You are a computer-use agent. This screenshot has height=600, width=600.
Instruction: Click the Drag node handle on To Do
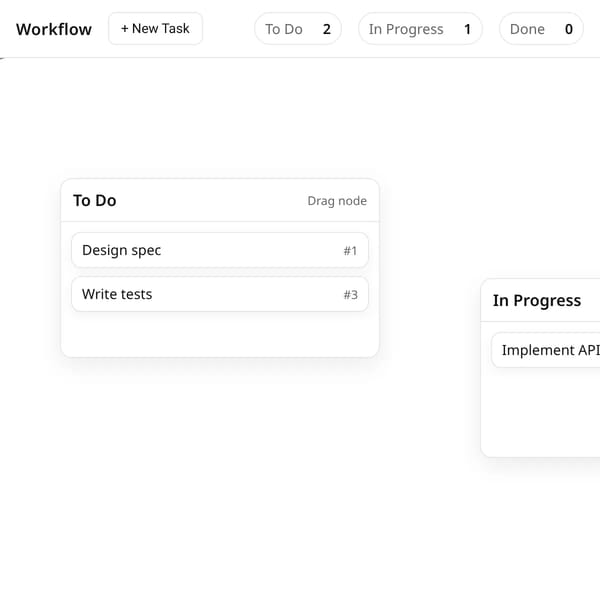click(x=337, y=201)
